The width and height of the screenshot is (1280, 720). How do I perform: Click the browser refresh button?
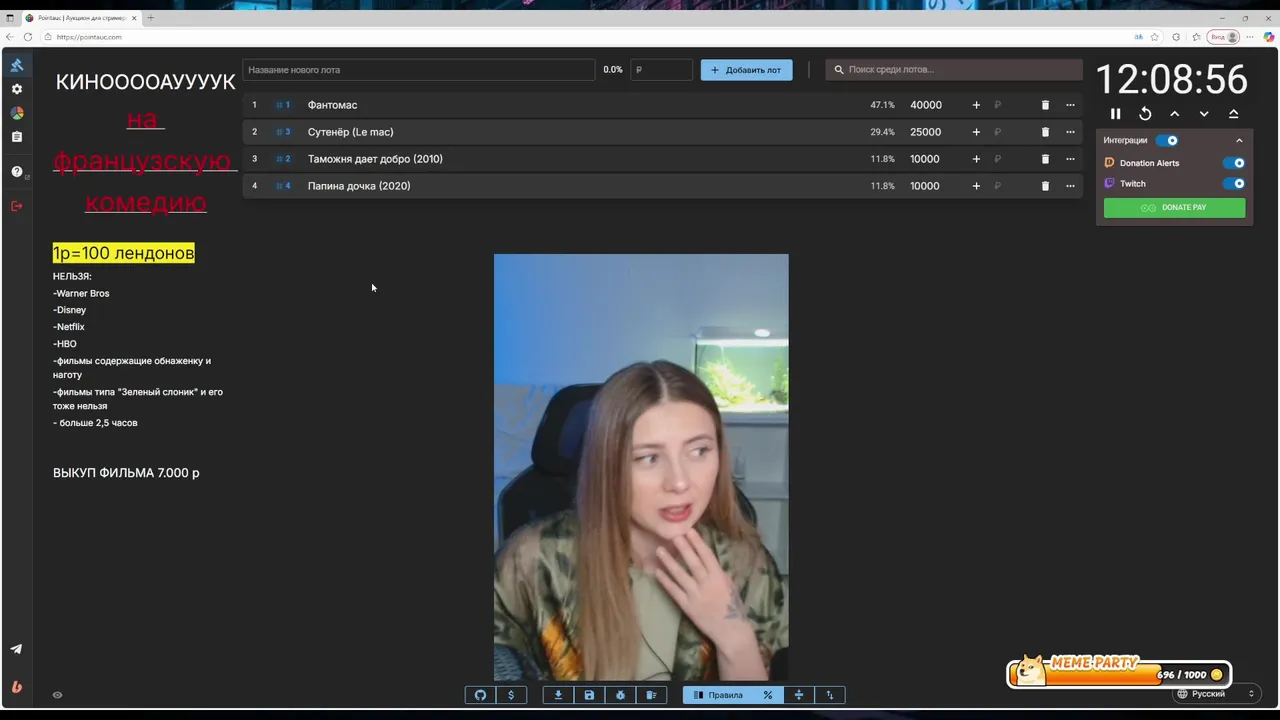27,37
